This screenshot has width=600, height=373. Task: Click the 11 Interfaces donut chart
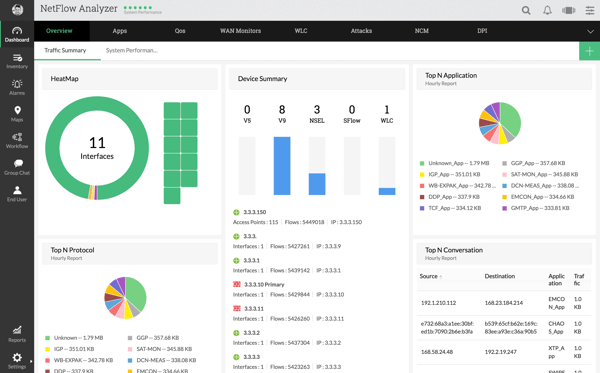[x=97, y=148]
